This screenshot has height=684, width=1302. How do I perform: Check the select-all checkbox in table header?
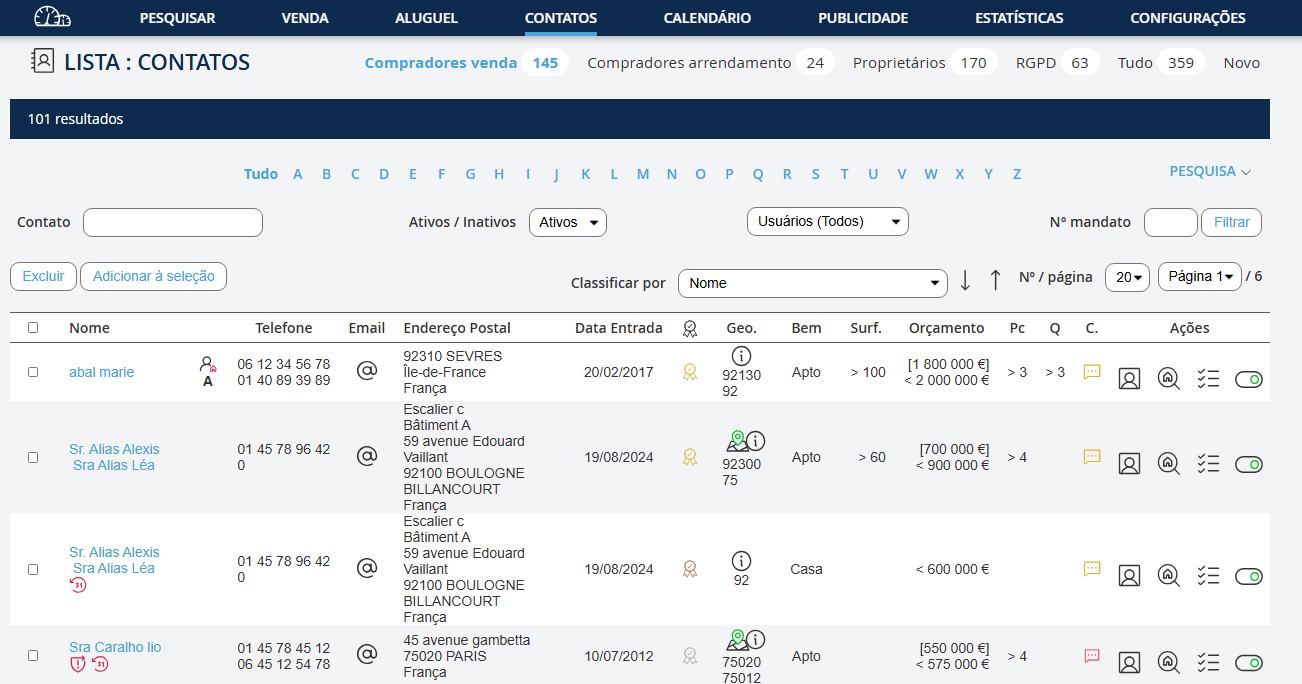coord(33,327)
